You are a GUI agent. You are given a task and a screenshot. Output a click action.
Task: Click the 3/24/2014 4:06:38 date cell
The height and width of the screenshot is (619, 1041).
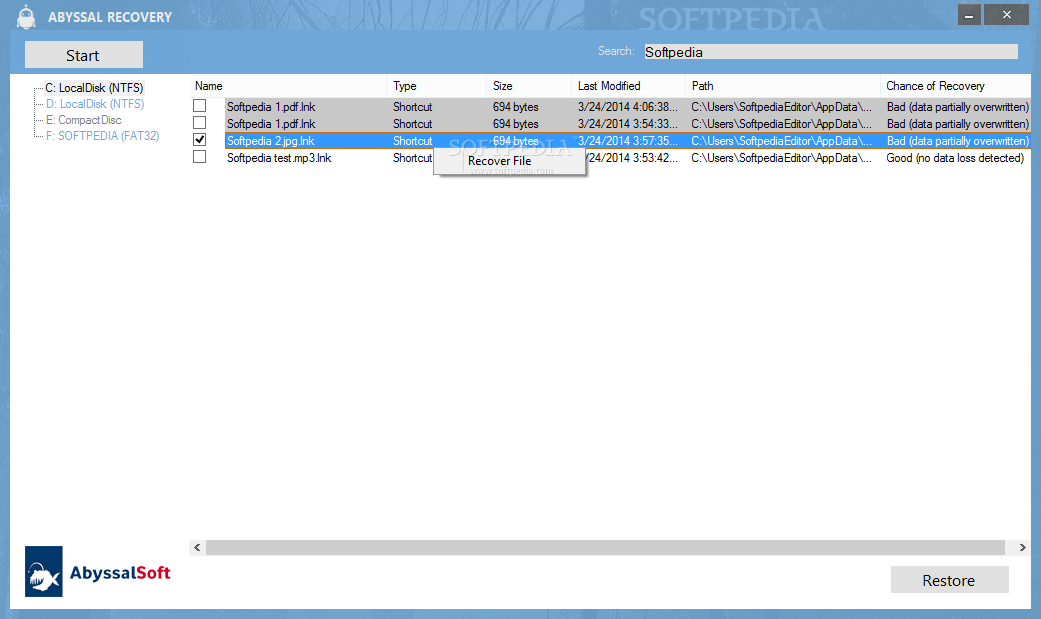tap(627, 107)
